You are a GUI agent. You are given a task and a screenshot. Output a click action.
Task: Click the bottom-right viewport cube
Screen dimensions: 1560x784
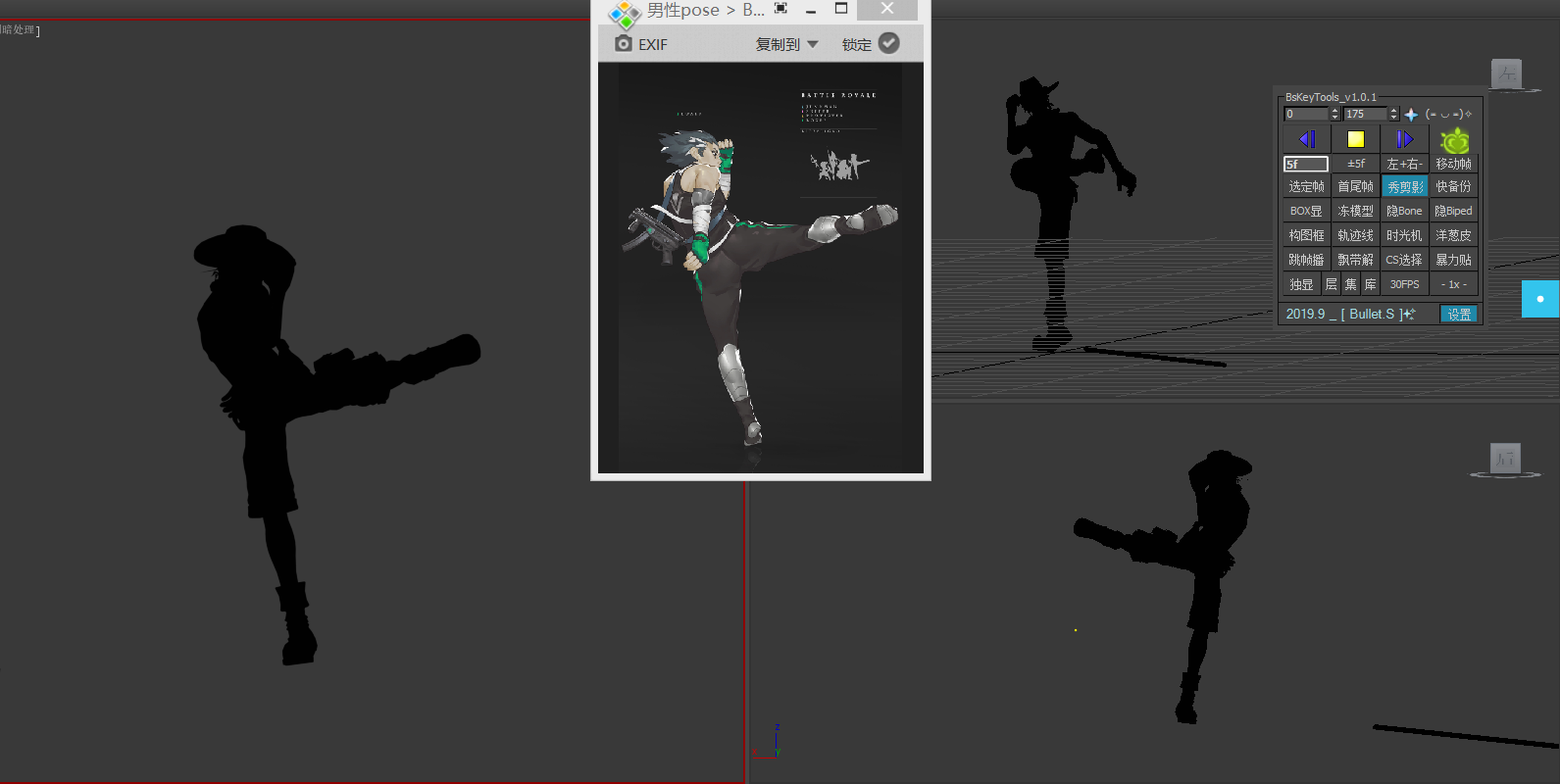pos(1505,458)
